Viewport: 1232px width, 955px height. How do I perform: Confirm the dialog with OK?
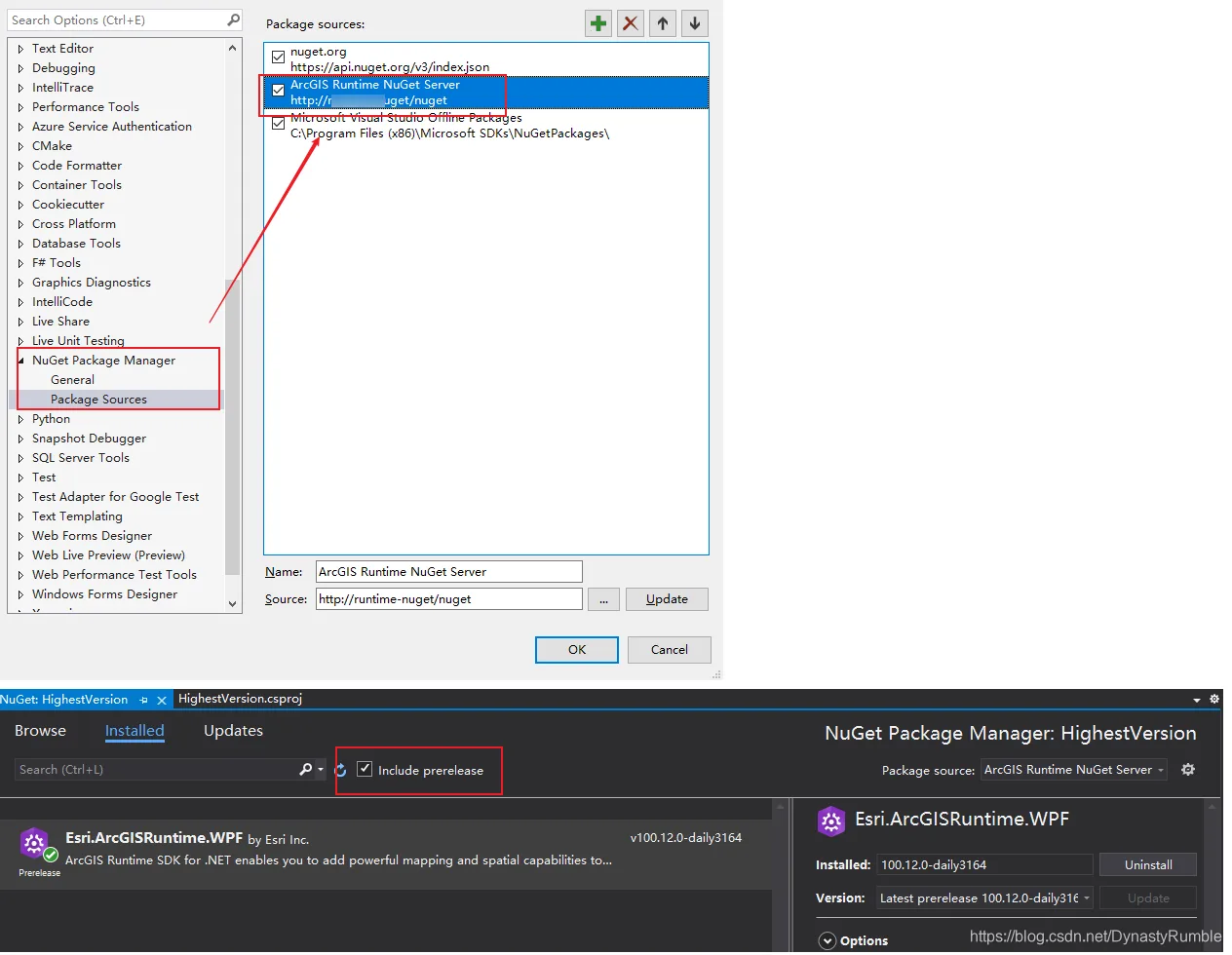point(577,650)
